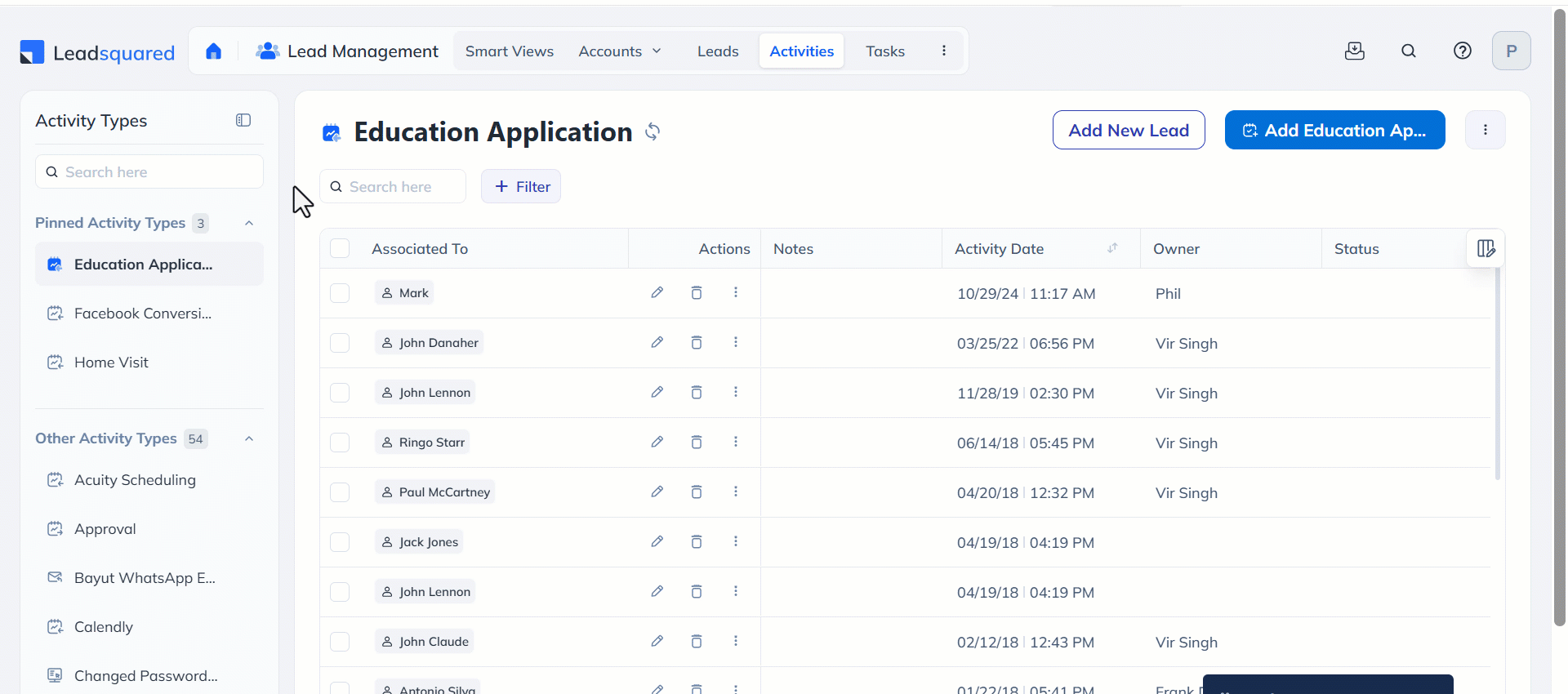Check the Paul McCartney row checkbox
This screenshot has width=1568, height=694.
click(340, 492)
